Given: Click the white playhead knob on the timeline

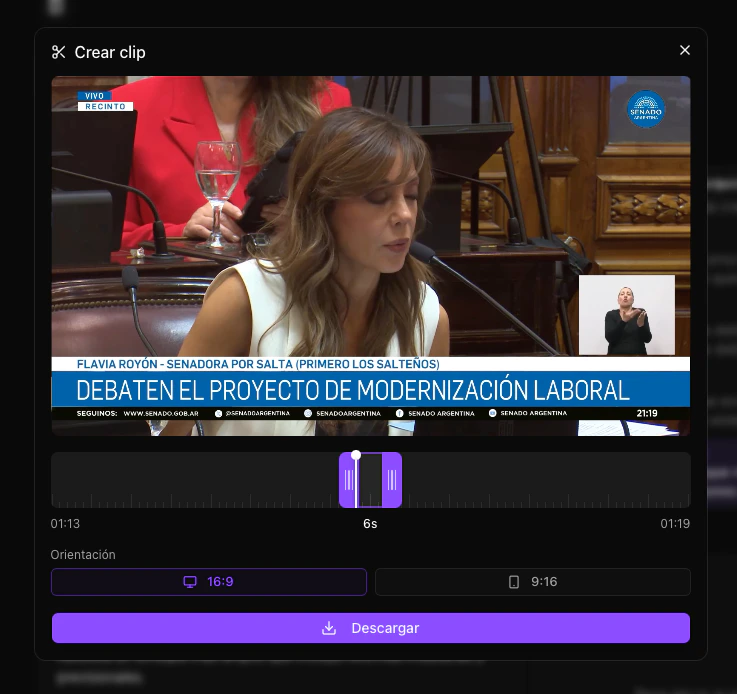Looking at the screenshot, I should tap(356, 455).
